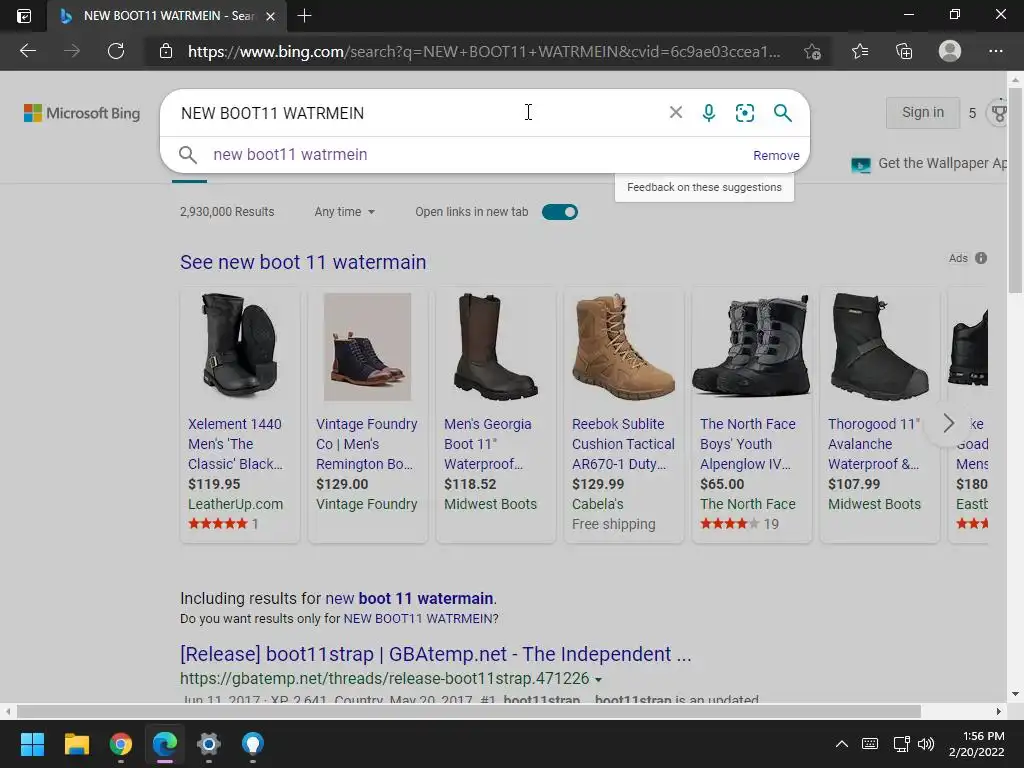Open Vintage Foundry Remington boot listing
This screenshot has height=768, width=1024.
click(x=366, y=444)
